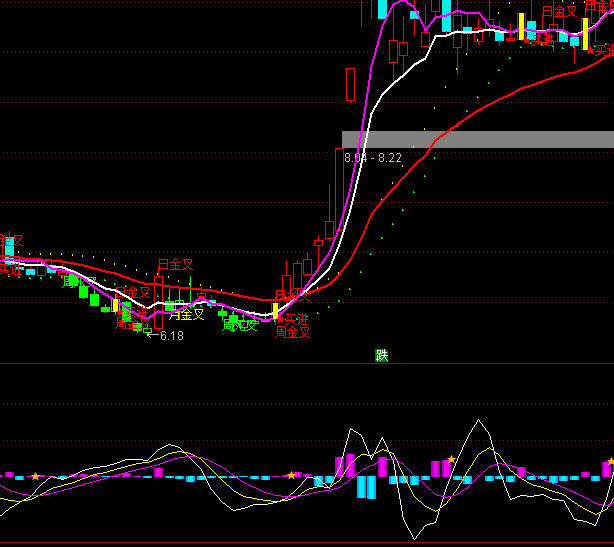Click the green 跳 gap marker

[382, 355]
